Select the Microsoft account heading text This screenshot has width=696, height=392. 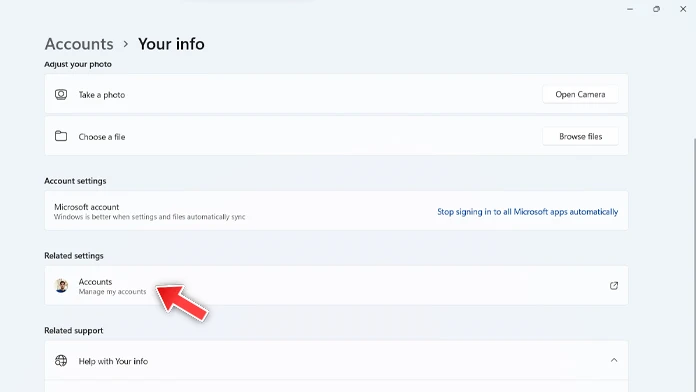coord(87,207)
